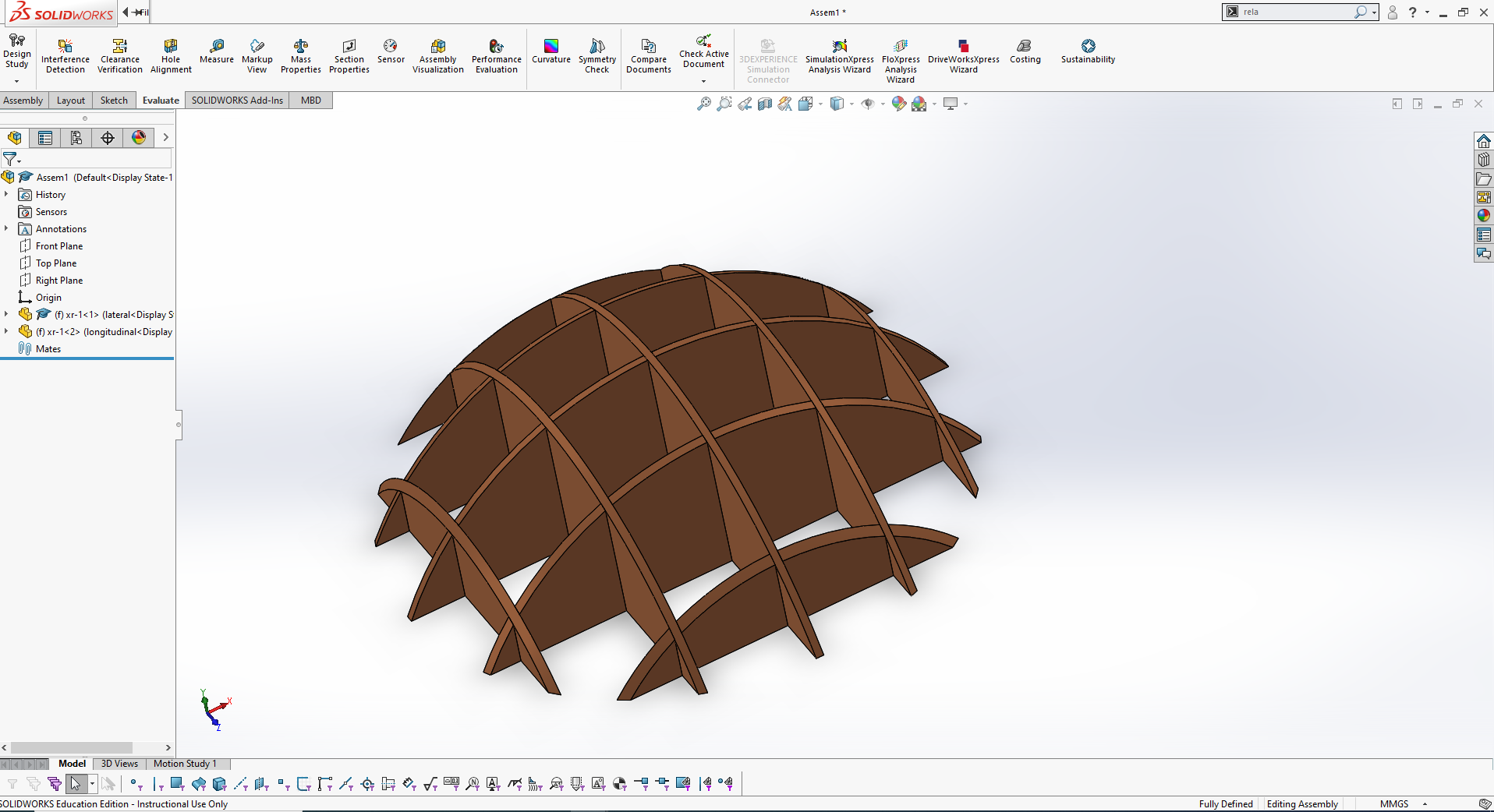The height and width of the screenshot is (812, 1494).
Task: Run Performance Evaluation
Action: pyautogui.click(x=497, y=56)
